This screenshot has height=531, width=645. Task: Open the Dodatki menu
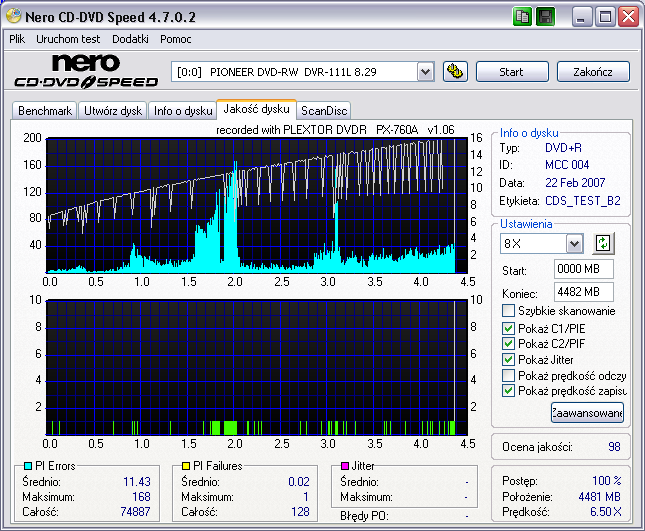pos(130,39)
